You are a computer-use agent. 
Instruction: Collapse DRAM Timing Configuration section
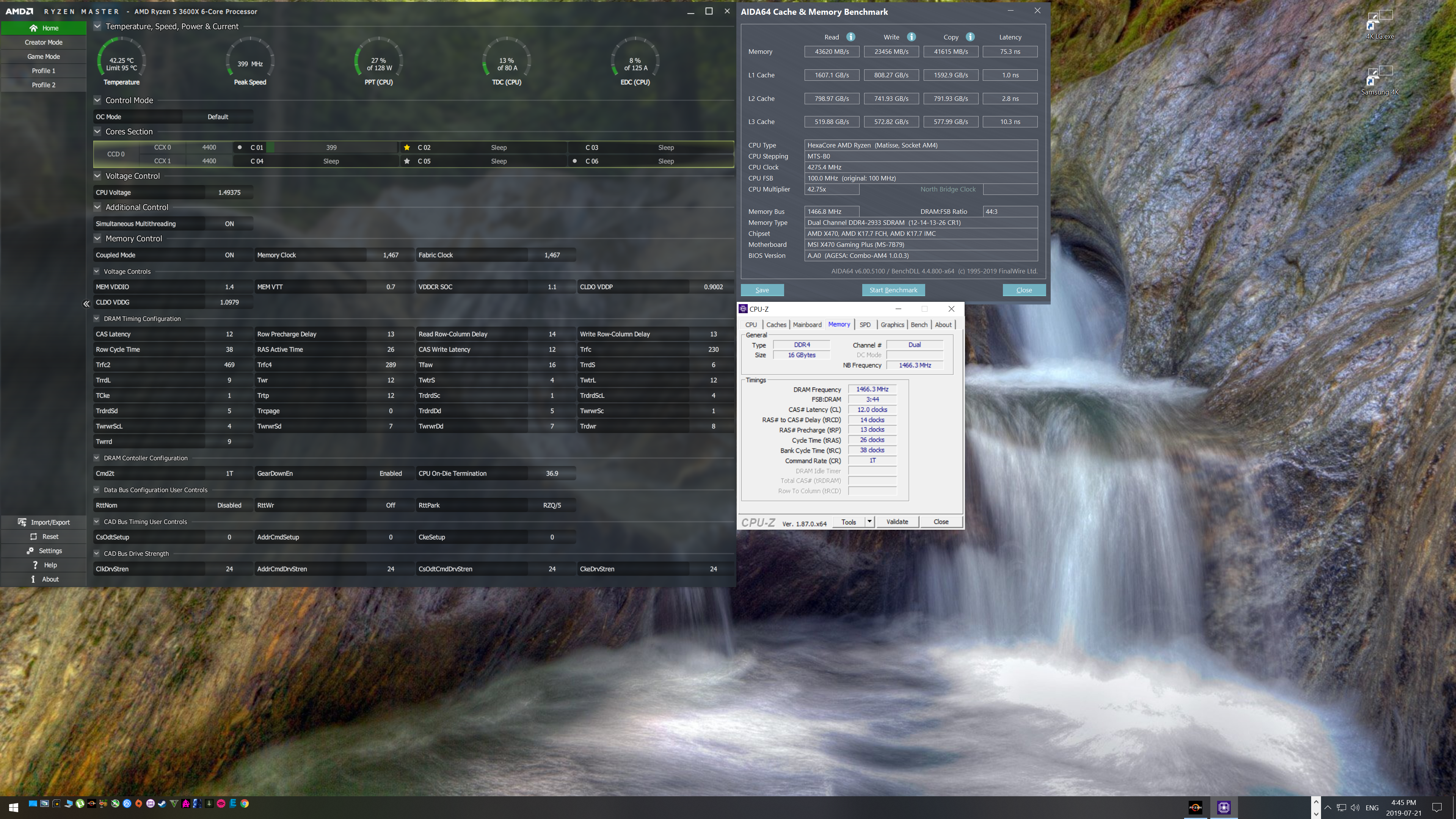(x=97, y=319)
